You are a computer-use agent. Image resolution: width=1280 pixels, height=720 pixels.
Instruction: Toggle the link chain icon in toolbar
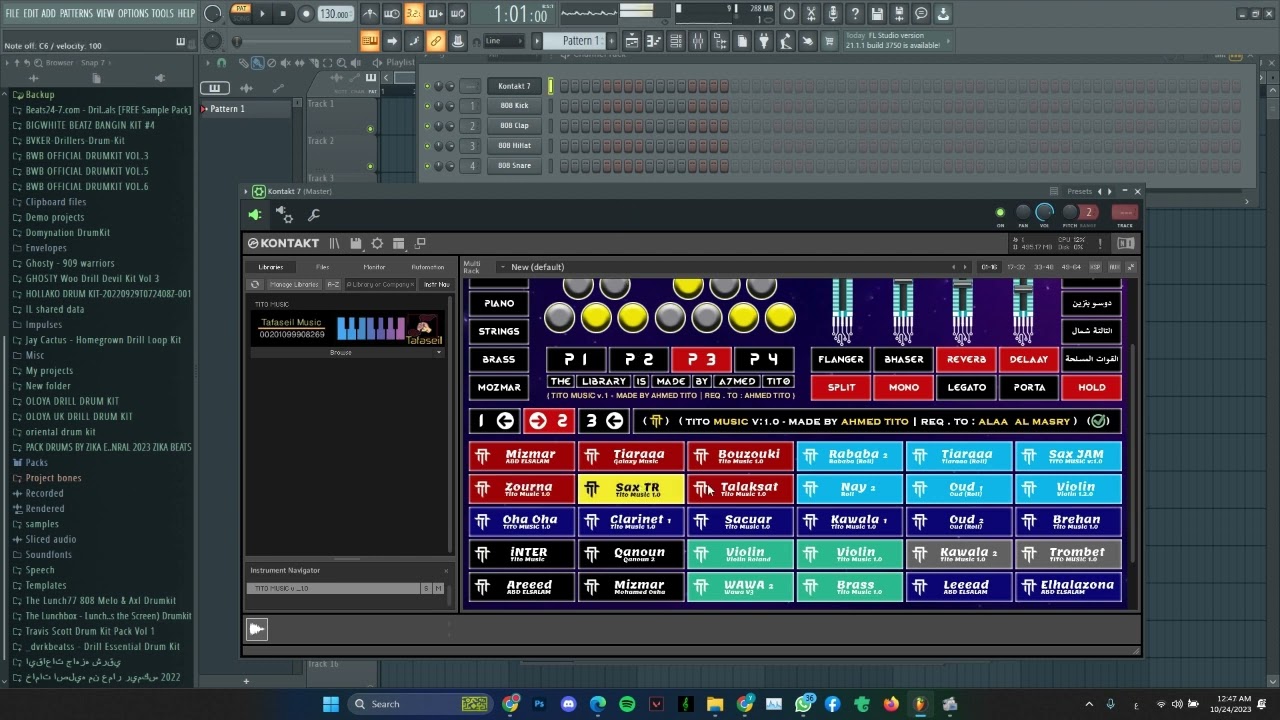click(435, 41)
